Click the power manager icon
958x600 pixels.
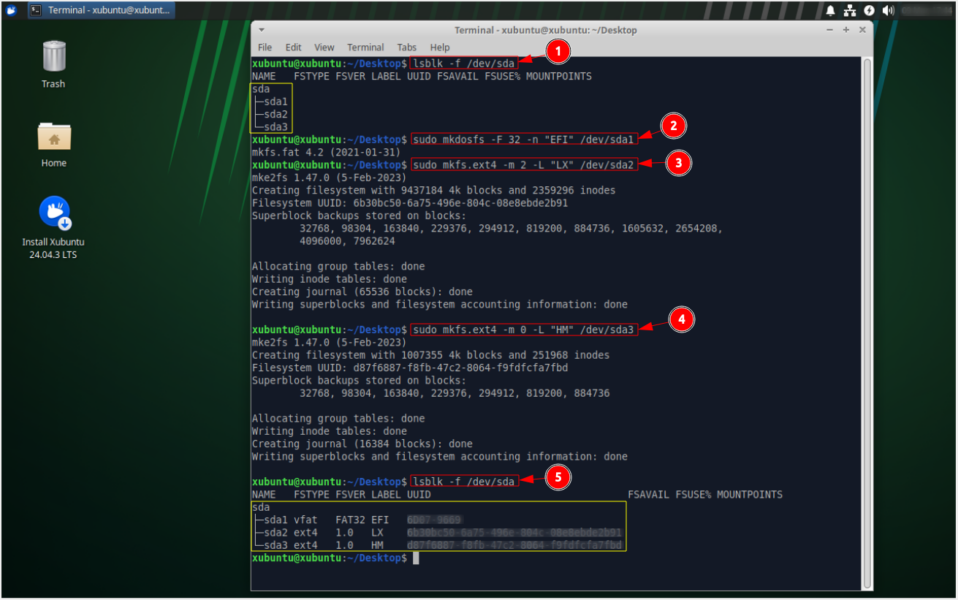(869, 10)
